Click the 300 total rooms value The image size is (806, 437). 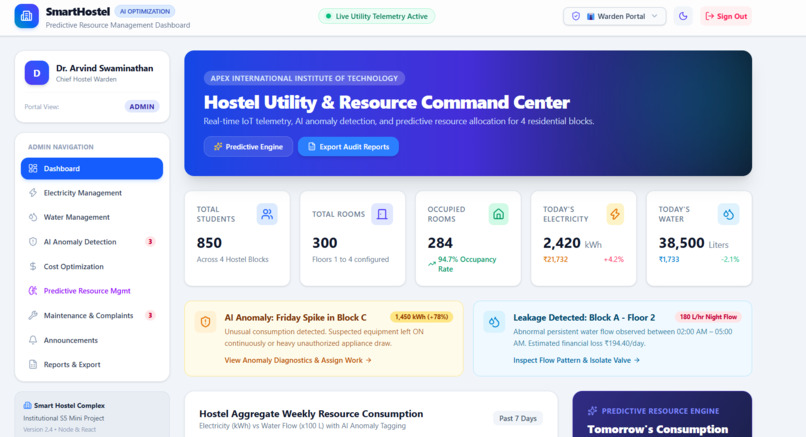tap(325, 243)
